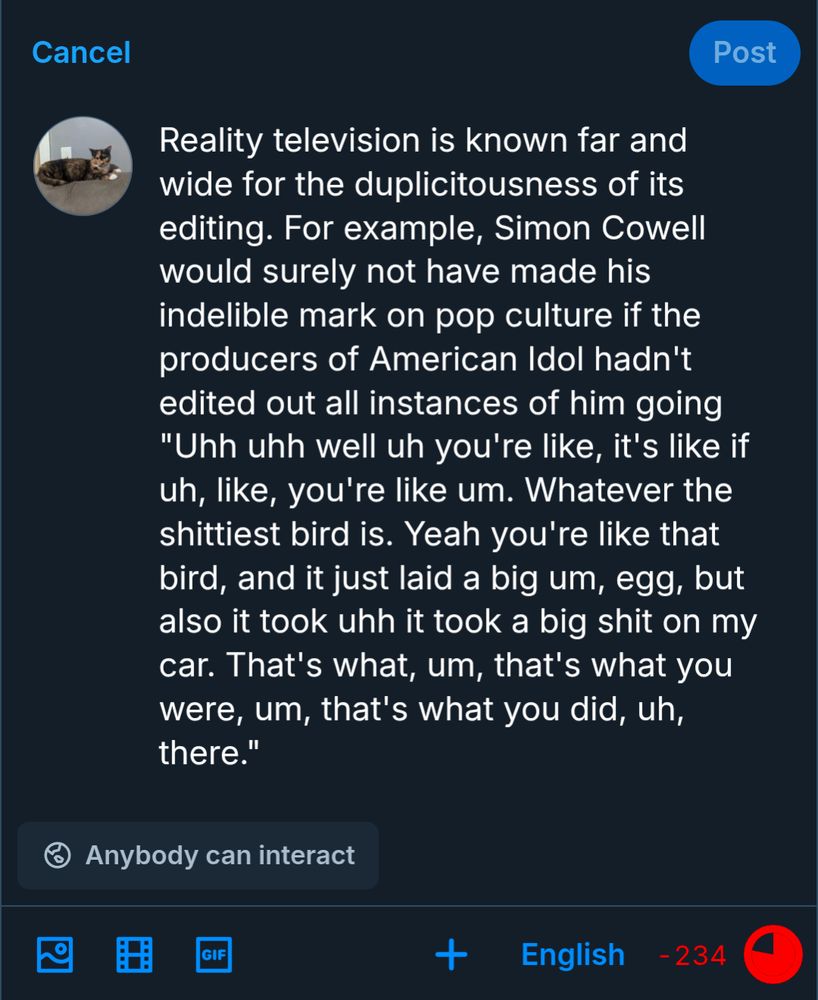
Task: Click the cat profile avatar
Action: coord(83,166)
